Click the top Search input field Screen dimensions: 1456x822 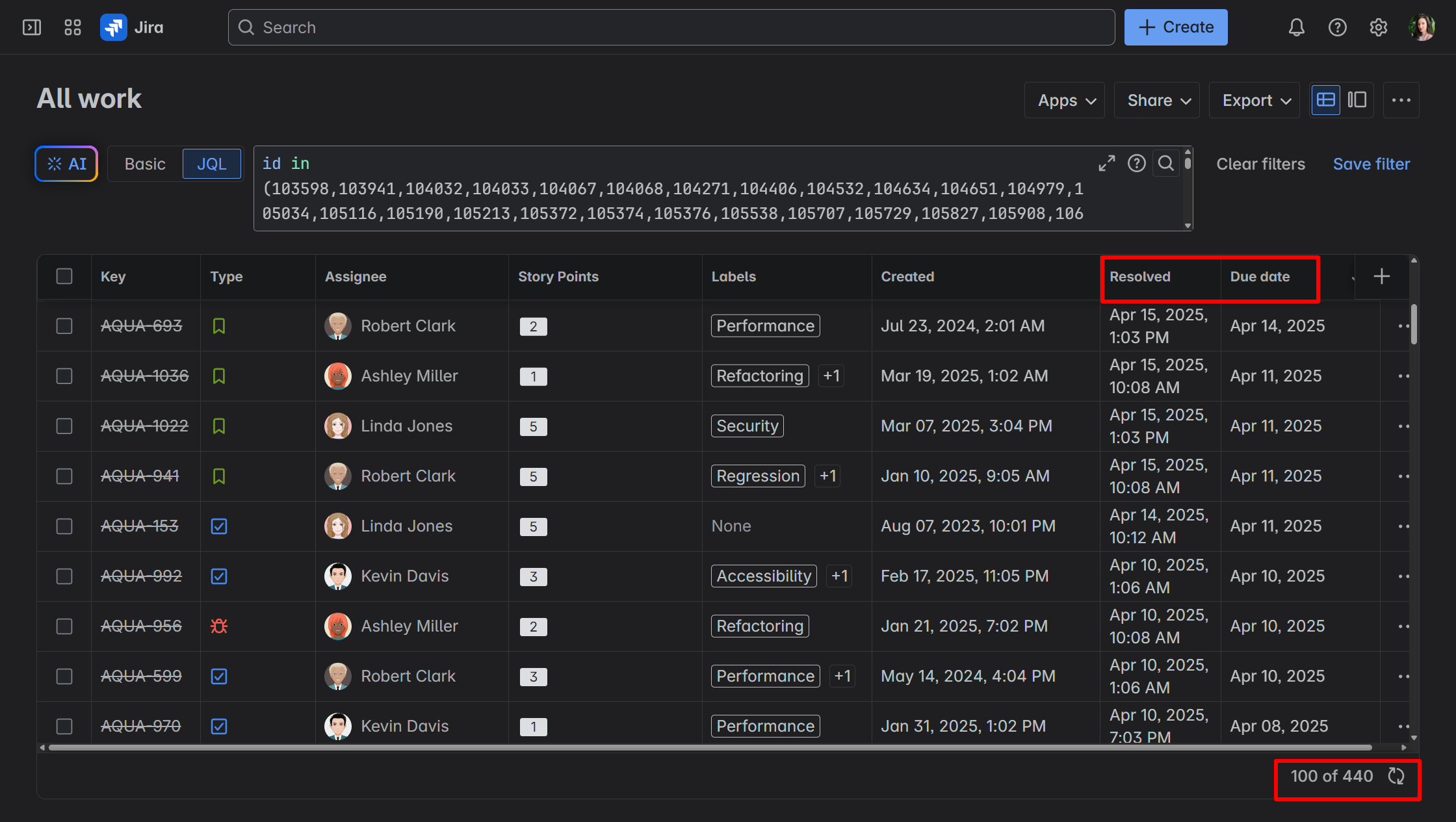coord(671,27)
